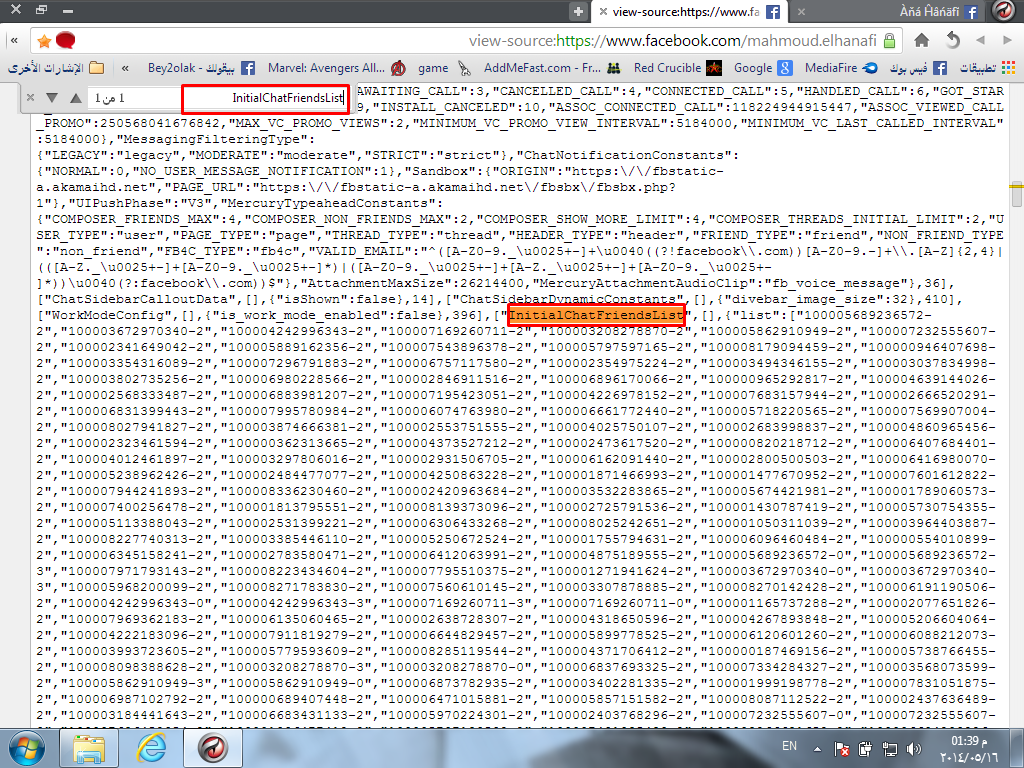Click the "ChatSidebarCalloutData" text in the source
The height and width of the screenshot is (768, 1024).
click(x=140, y=299)
